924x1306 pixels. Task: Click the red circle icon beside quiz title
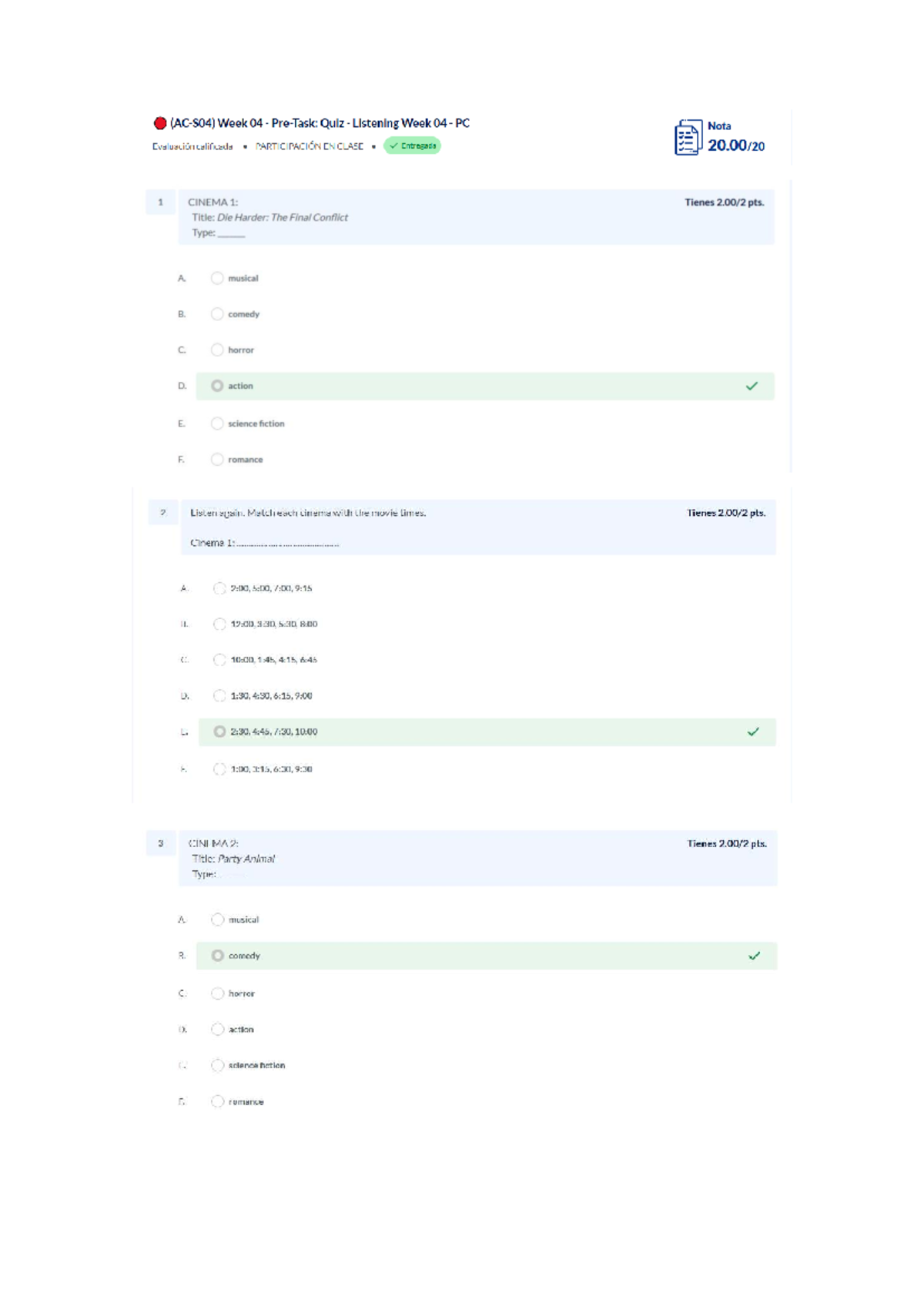pos(160,123)
